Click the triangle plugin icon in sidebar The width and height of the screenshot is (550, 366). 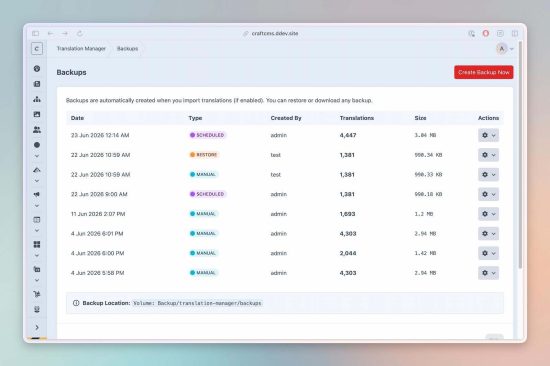pos(37,170)
